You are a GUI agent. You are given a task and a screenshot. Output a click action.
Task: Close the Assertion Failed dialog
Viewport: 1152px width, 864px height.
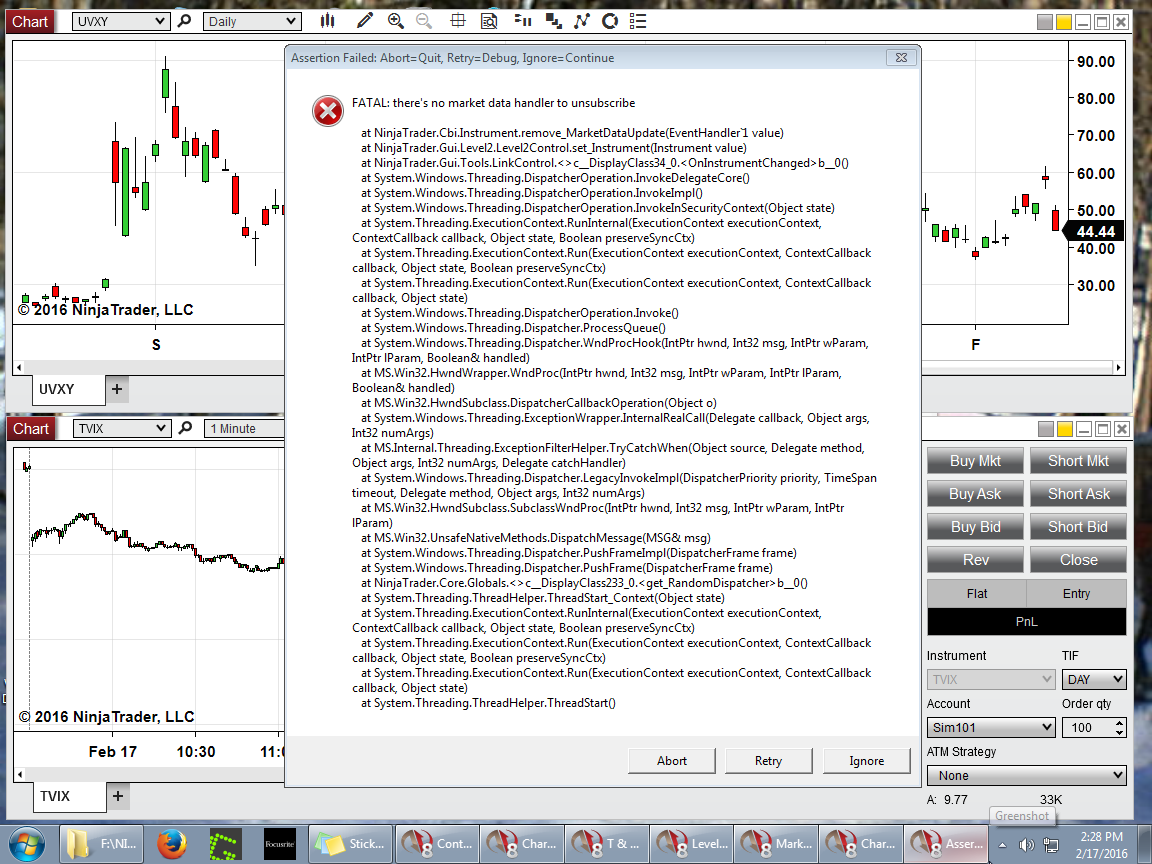pos(901,57)
